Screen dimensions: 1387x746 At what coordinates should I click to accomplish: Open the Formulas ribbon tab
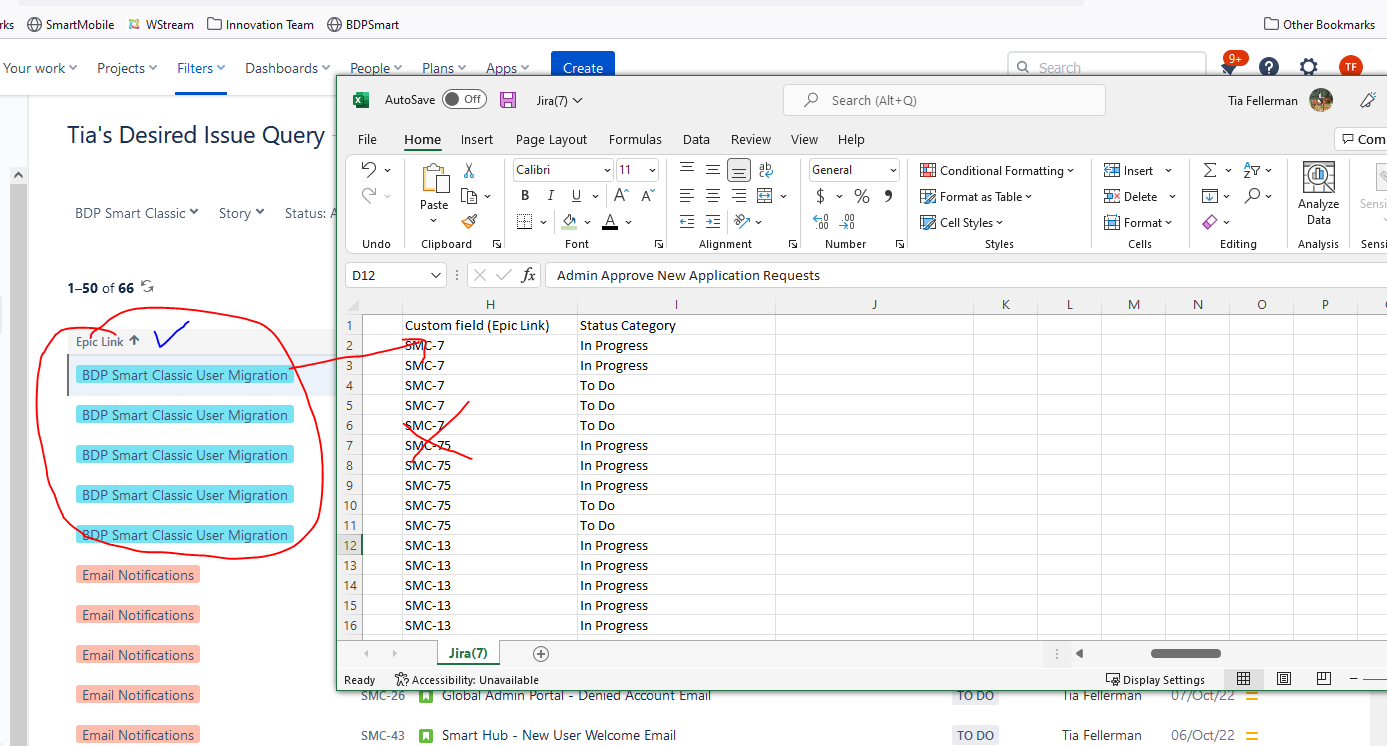(635, 140)
